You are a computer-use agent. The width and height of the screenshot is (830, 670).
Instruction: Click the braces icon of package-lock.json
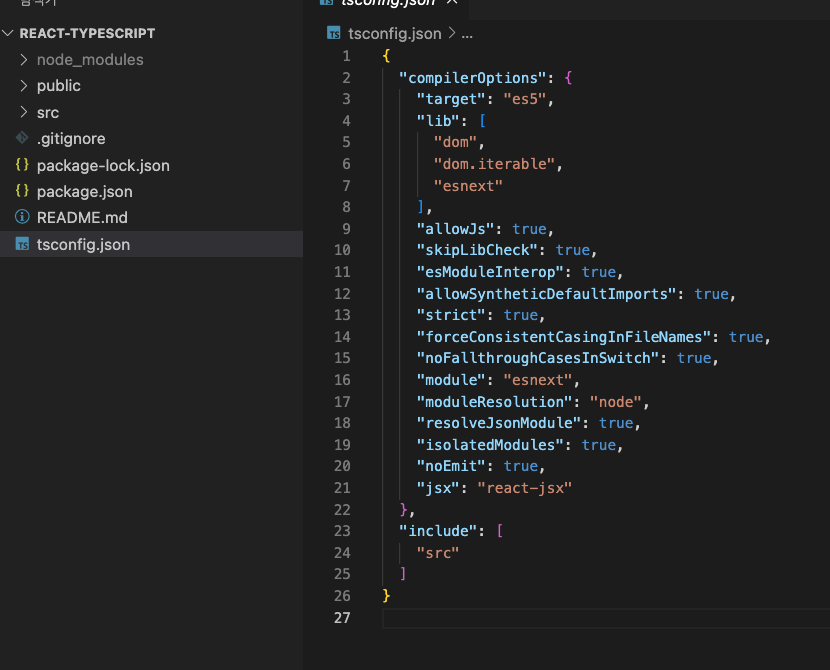(x=22, y=165)
